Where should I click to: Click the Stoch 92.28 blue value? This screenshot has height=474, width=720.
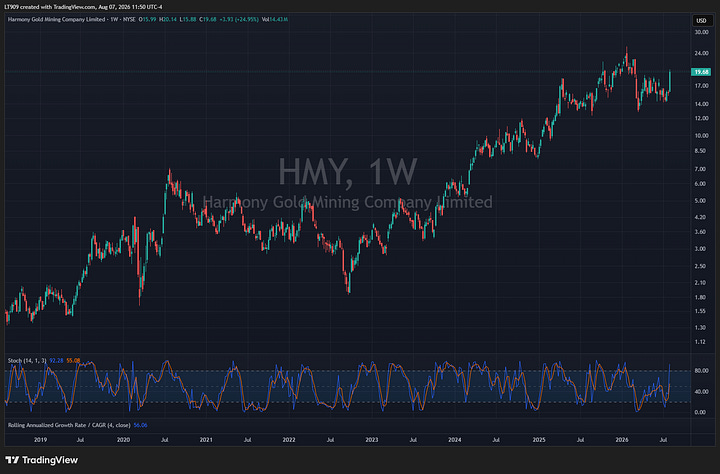coord(56,361)
